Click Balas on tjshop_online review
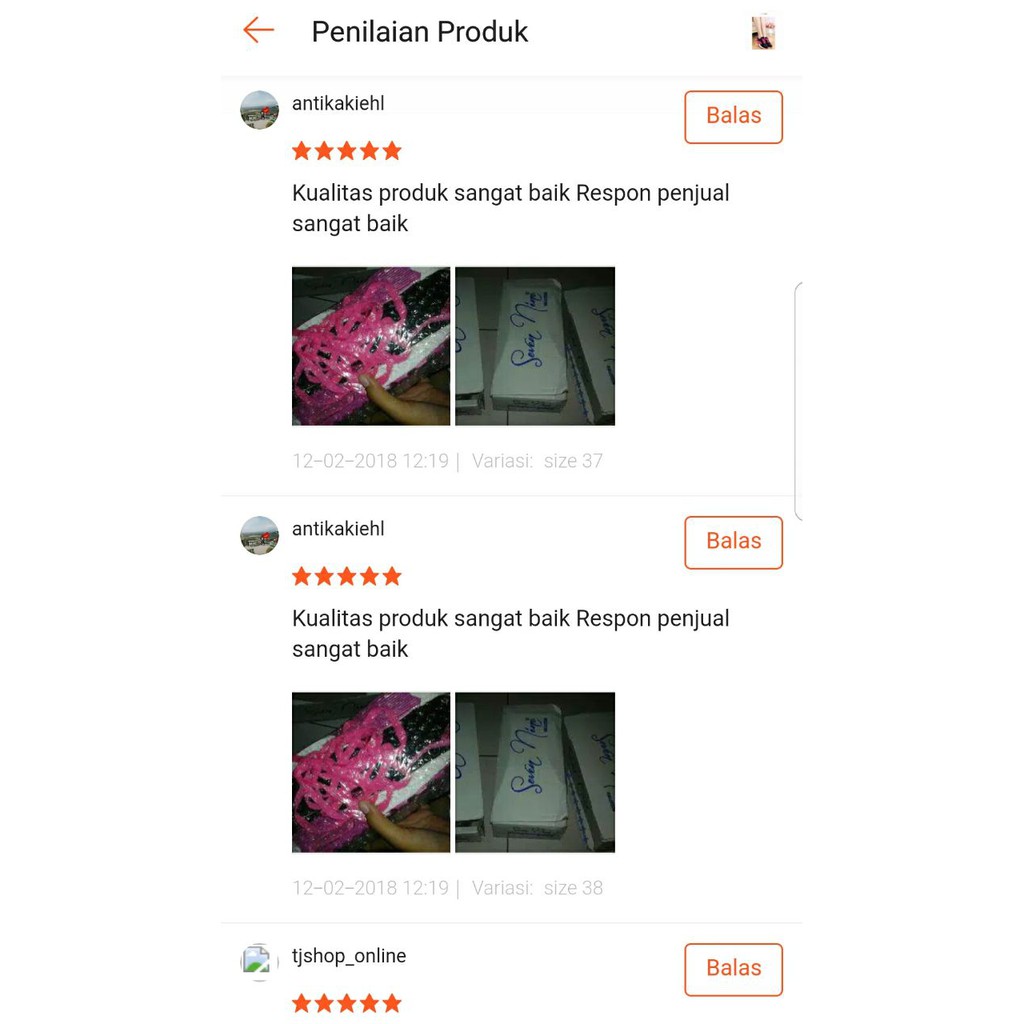The width and height of the screenshot is (1024, 1024). 733,969
